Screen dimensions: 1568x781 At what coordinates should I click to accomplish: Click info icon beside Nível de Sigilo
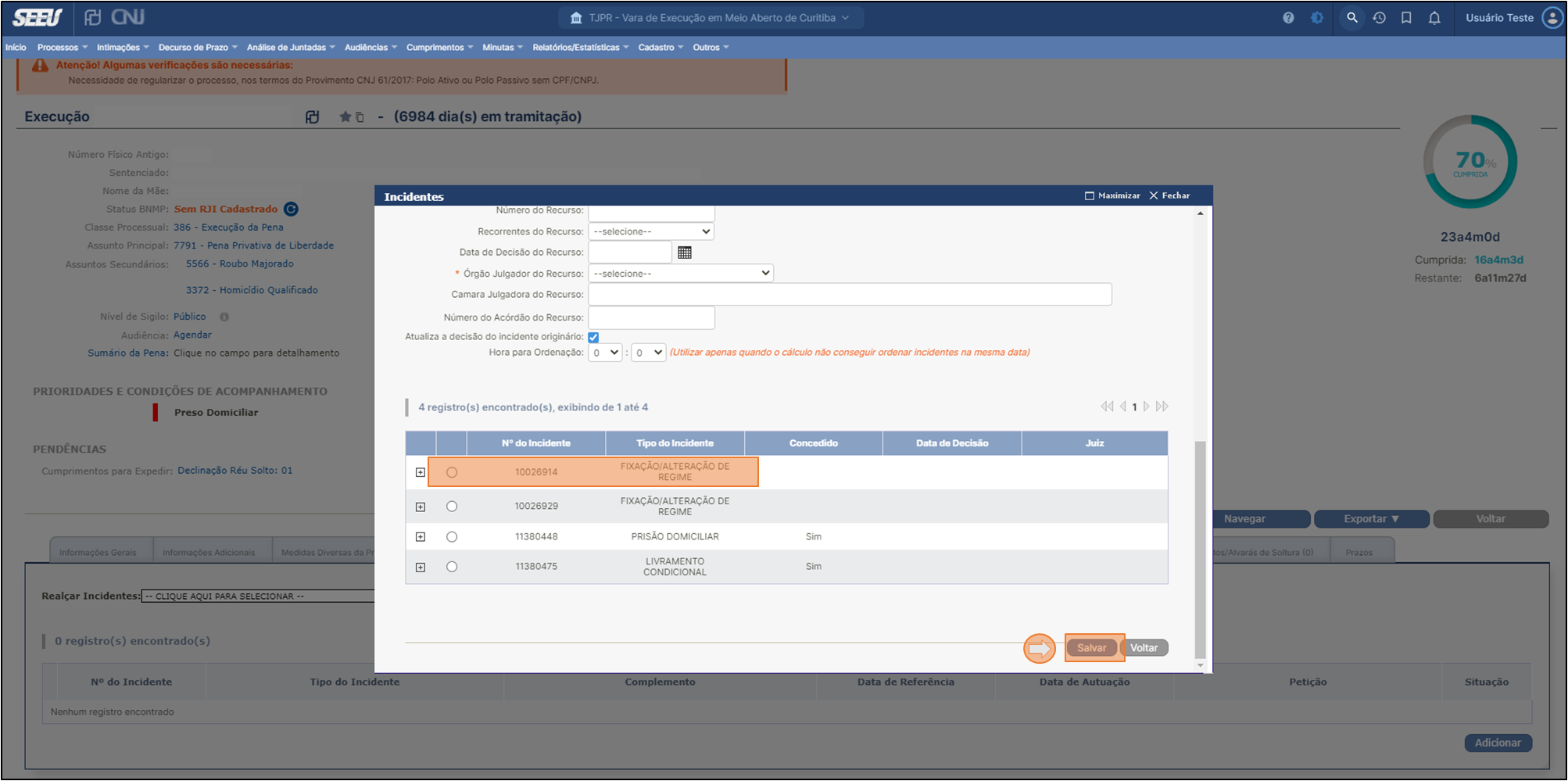[x=224, y=317]
